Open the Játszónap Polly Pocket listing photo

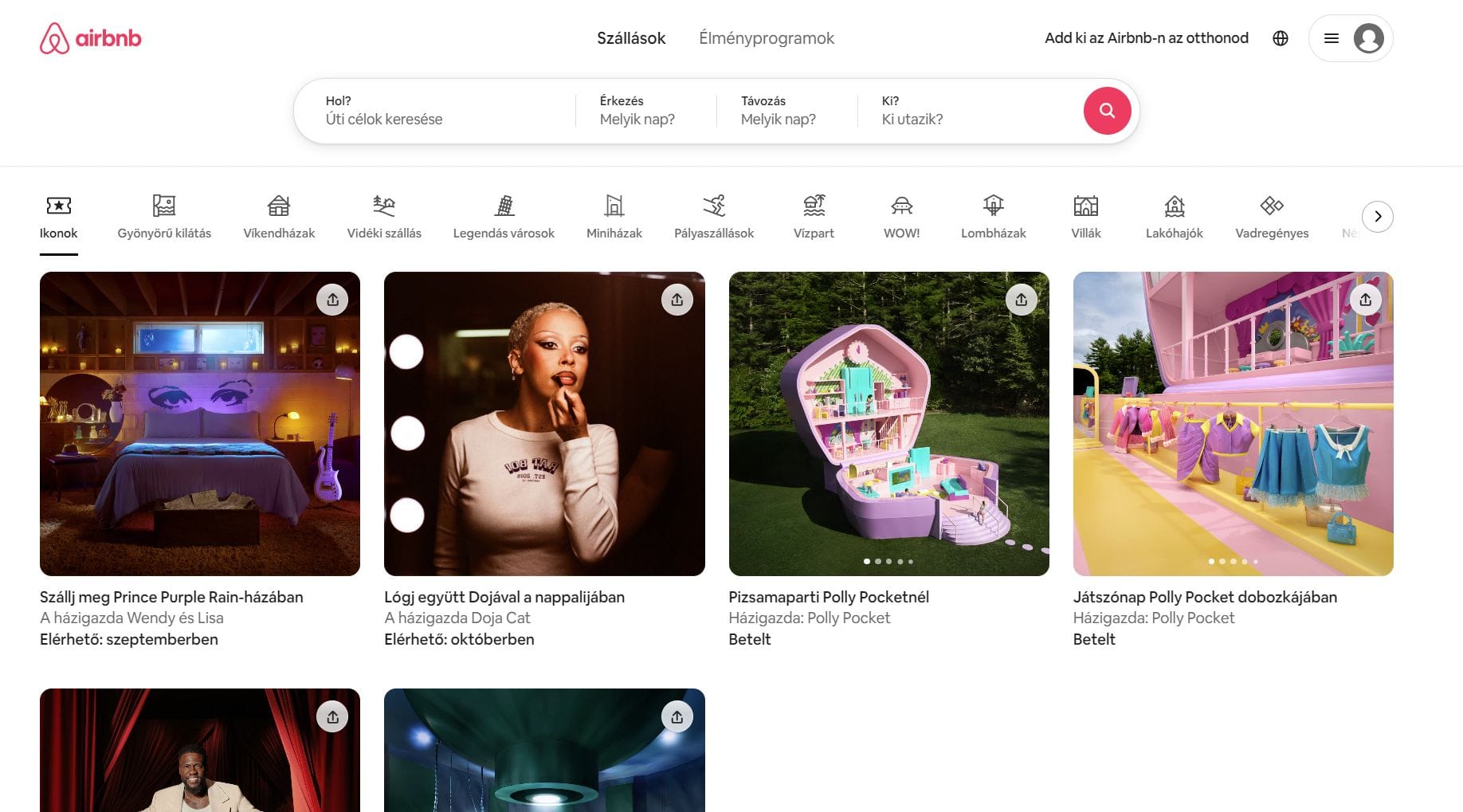1233,423
